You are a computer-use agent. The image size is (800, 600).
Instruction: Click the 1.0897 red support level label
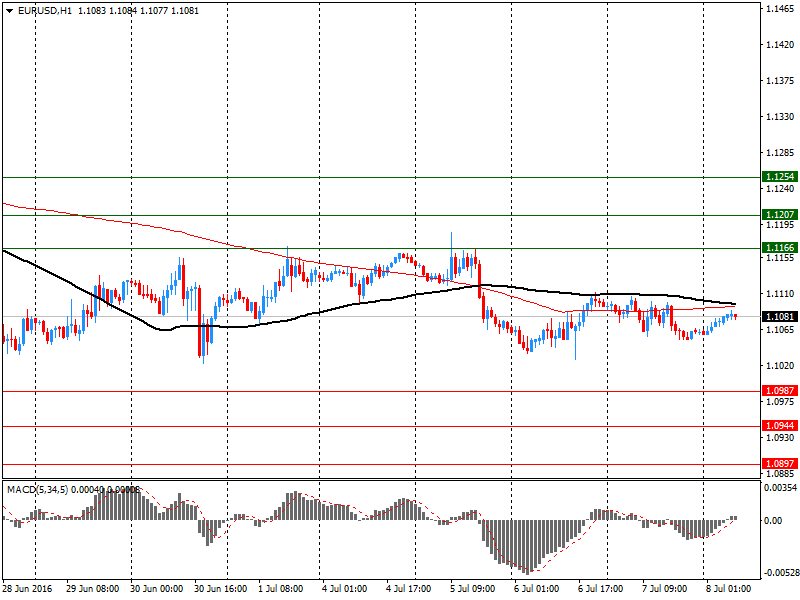point(780,464)
